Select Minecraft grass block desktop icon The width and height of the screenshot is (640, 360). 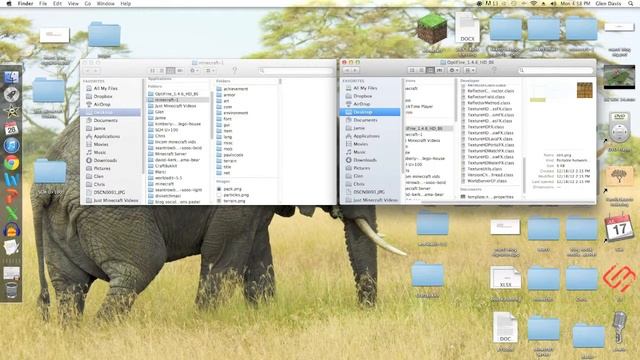pyautogui.click(x=432, y=30)
